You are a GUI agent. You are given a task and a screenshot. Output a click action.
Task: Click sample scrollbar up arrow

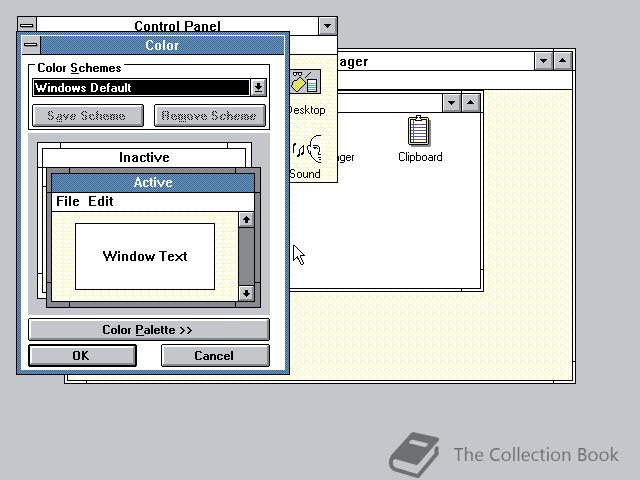tap(246, 220)
